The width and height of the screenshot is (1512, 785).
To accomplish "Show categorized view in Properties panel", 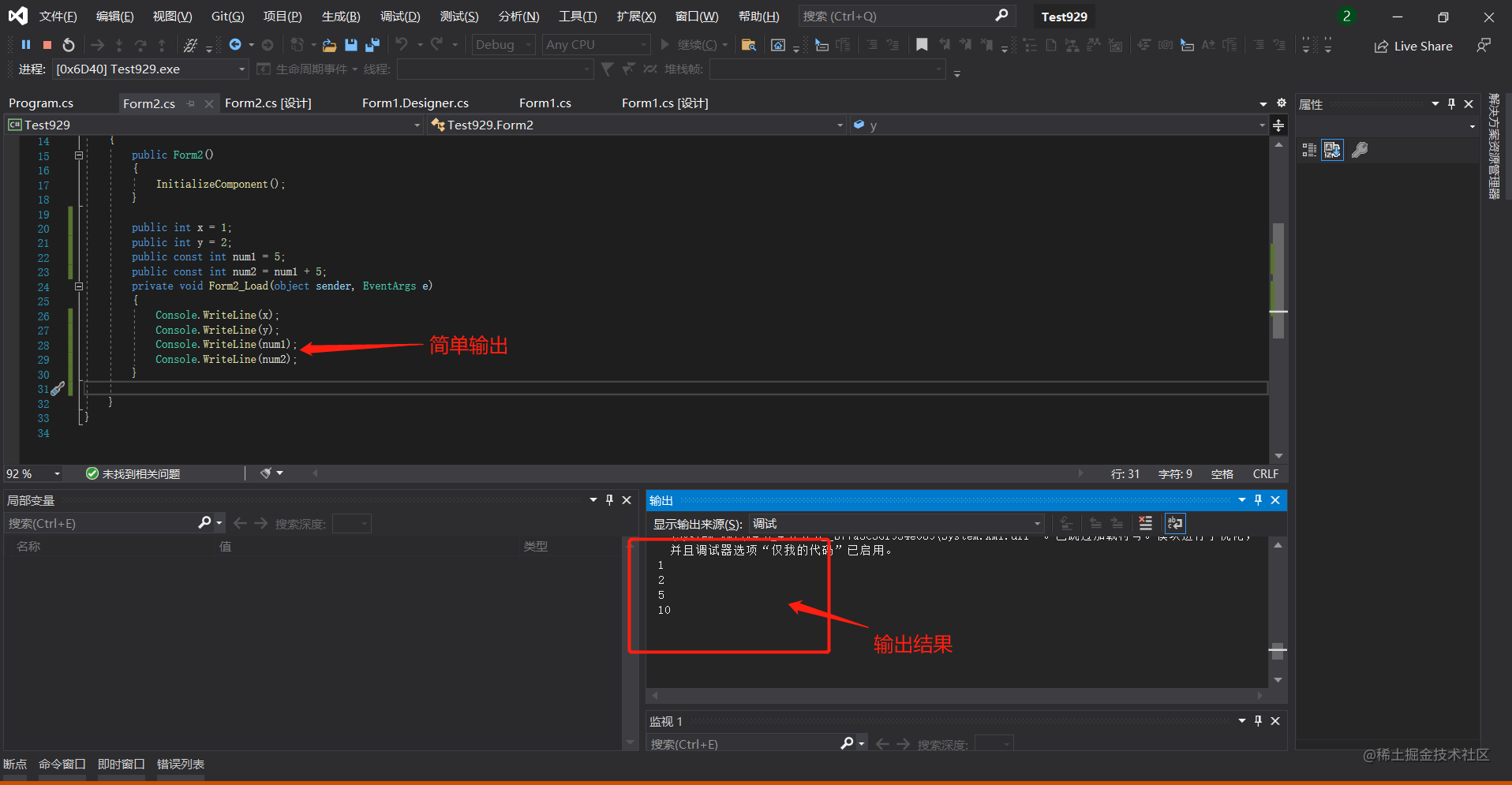I will coord(1309,150).
